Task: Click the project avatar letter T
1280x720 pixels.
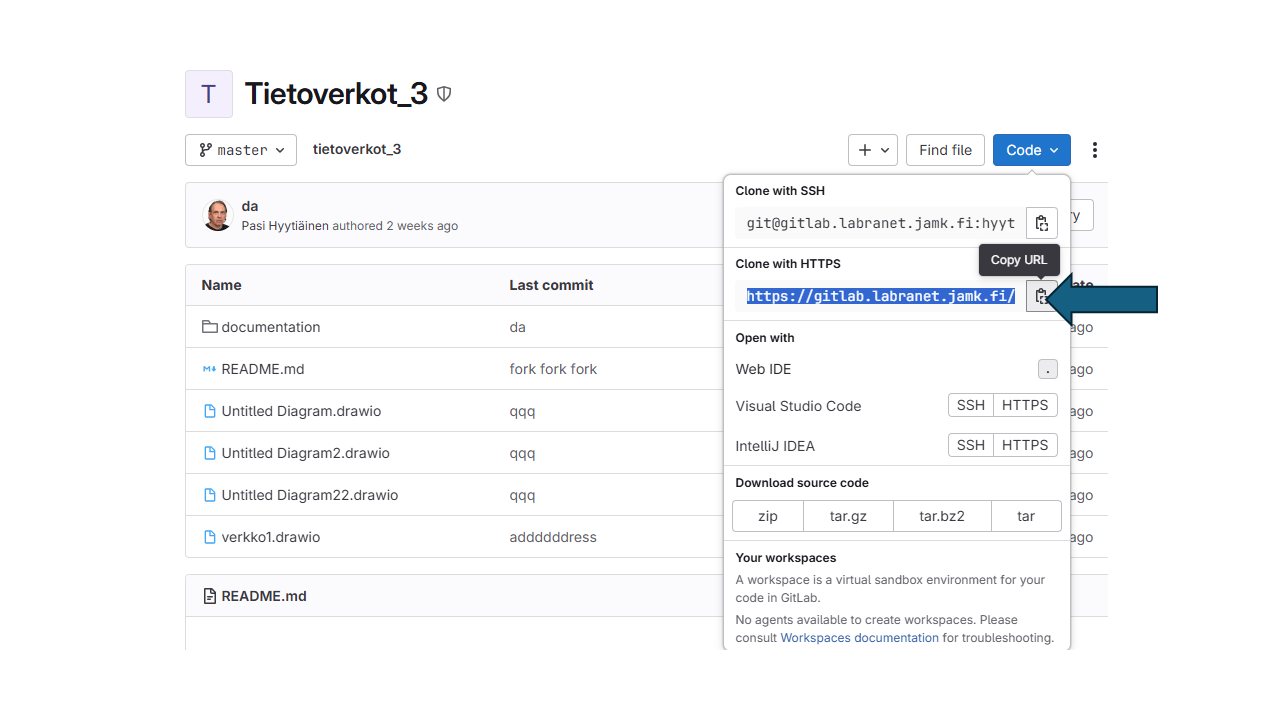Action: 209,94
